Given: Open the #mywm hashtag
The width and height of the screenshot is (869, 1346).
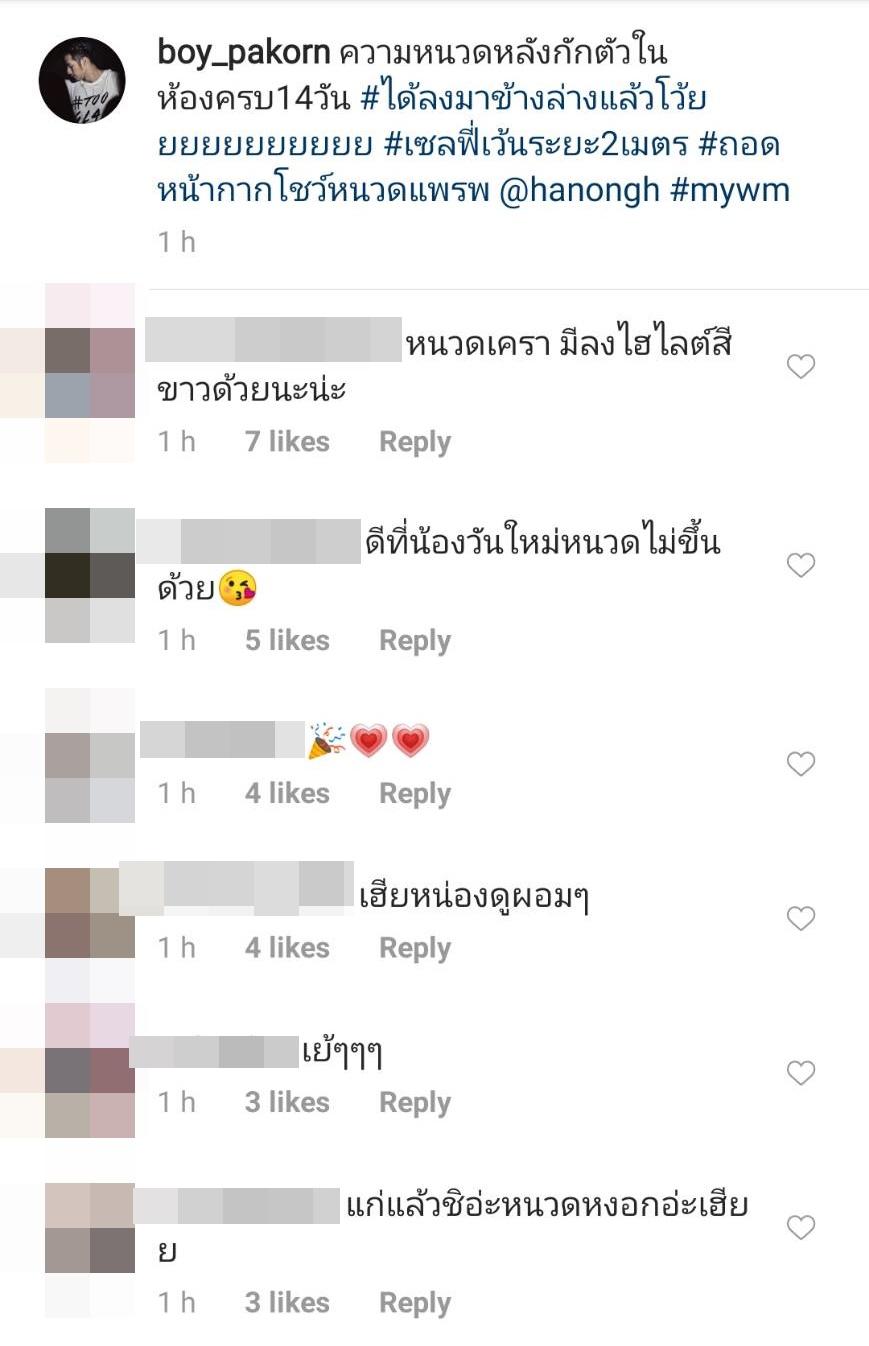Looking at the screenshot, I should point(730,191).
